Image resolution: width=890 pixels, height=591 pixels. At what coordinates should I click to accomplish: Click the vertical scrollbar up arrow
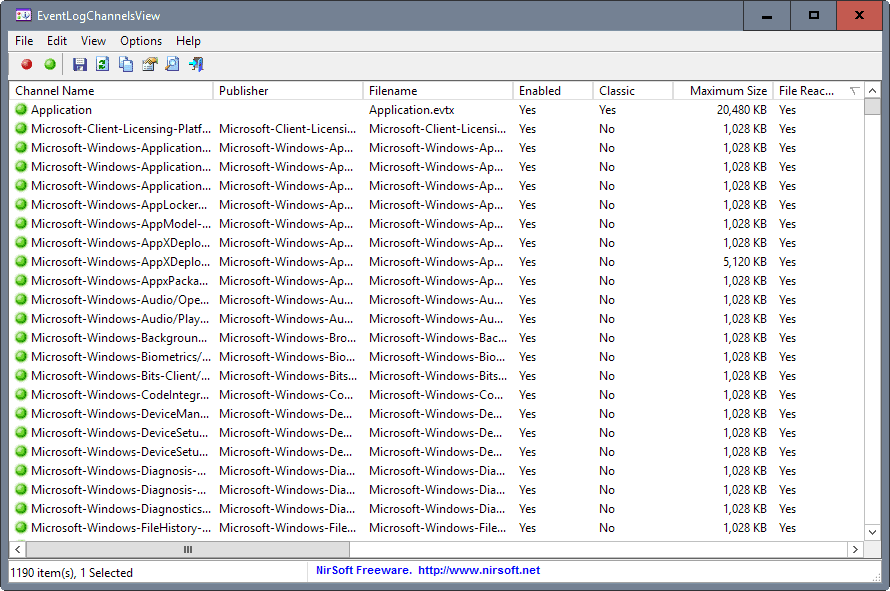(872, 90)
